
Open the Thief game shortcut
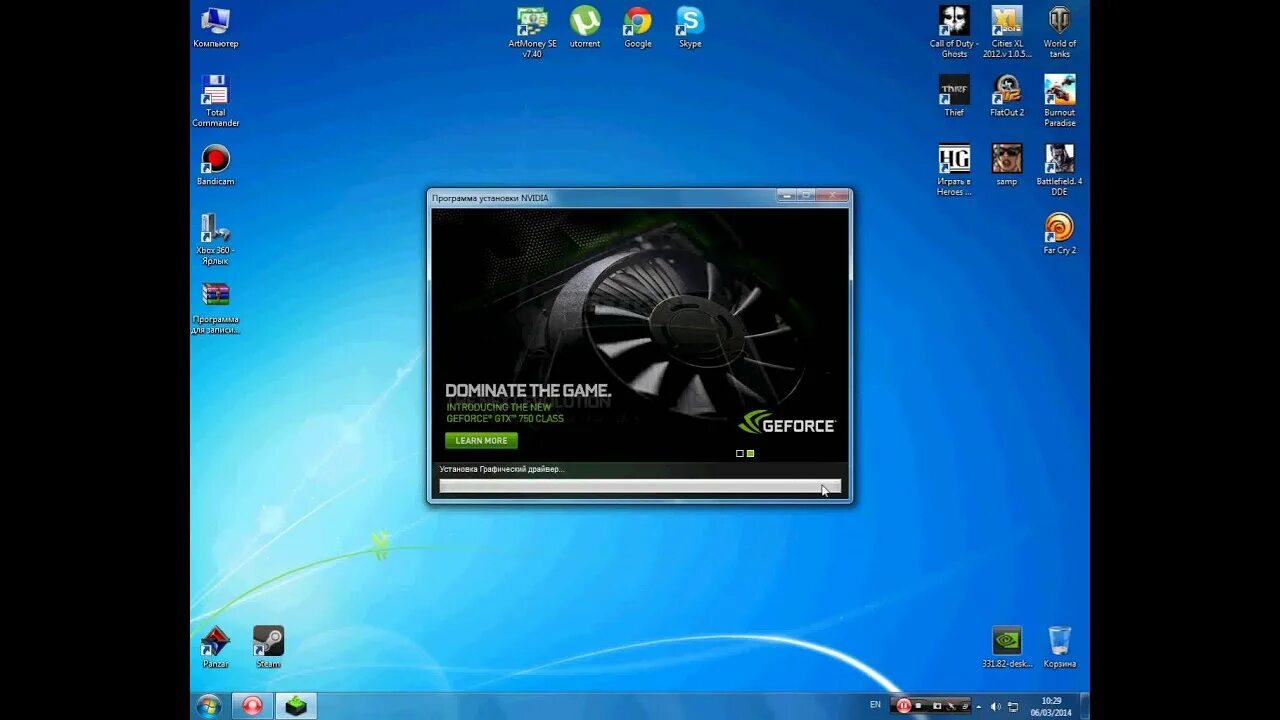(x=954, y=96)
